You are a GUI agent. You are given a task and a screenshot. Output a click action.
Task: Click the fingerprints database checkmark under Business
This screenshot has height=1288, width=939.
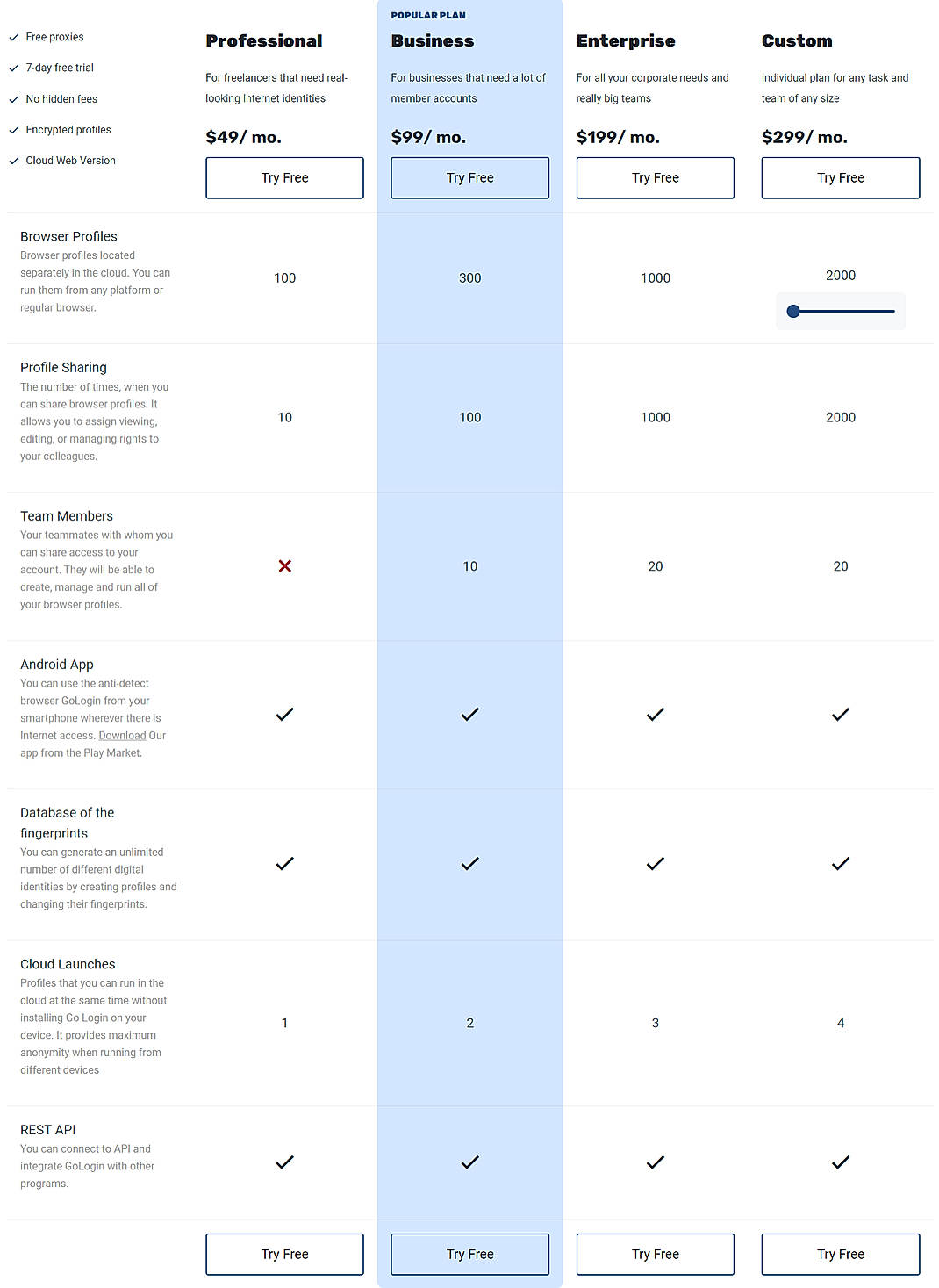469,863
